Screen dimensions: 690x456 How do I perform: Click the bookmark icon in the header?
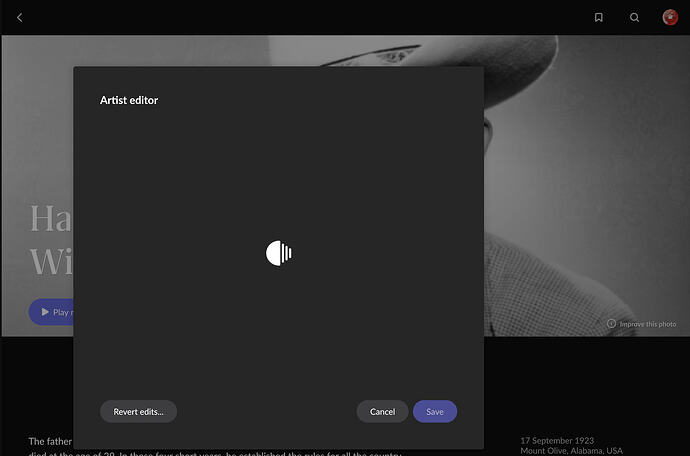(598, 18)
